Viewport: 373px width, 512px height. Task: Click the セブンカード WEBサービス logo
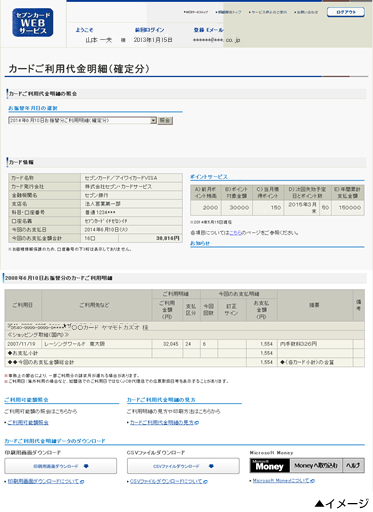coord(33,22)
